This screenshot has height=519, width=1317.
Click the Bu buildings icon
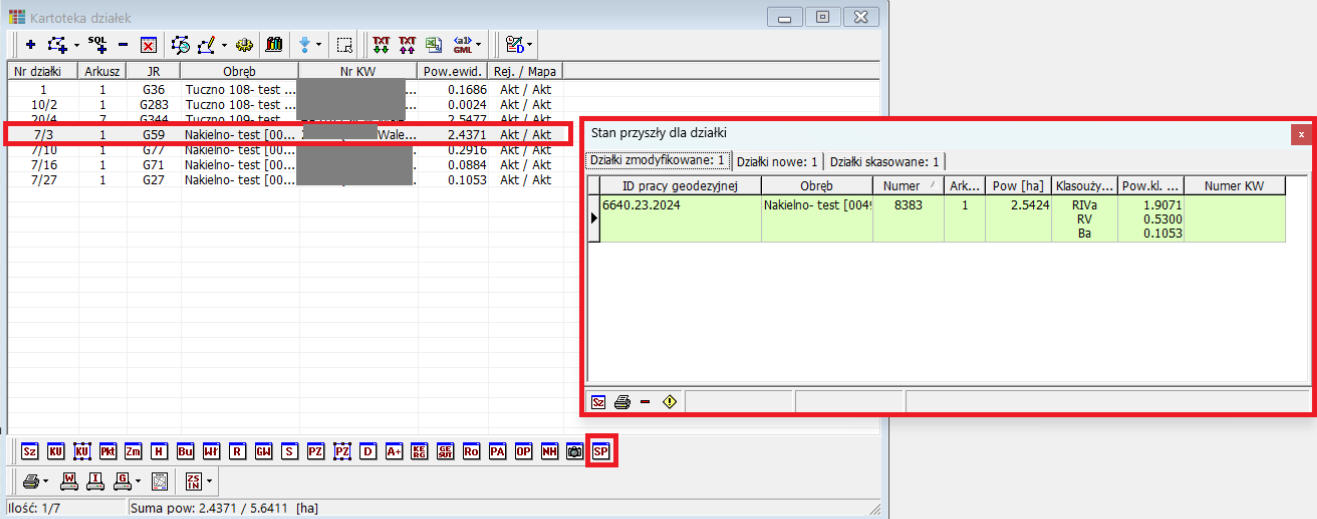point(185,452)
